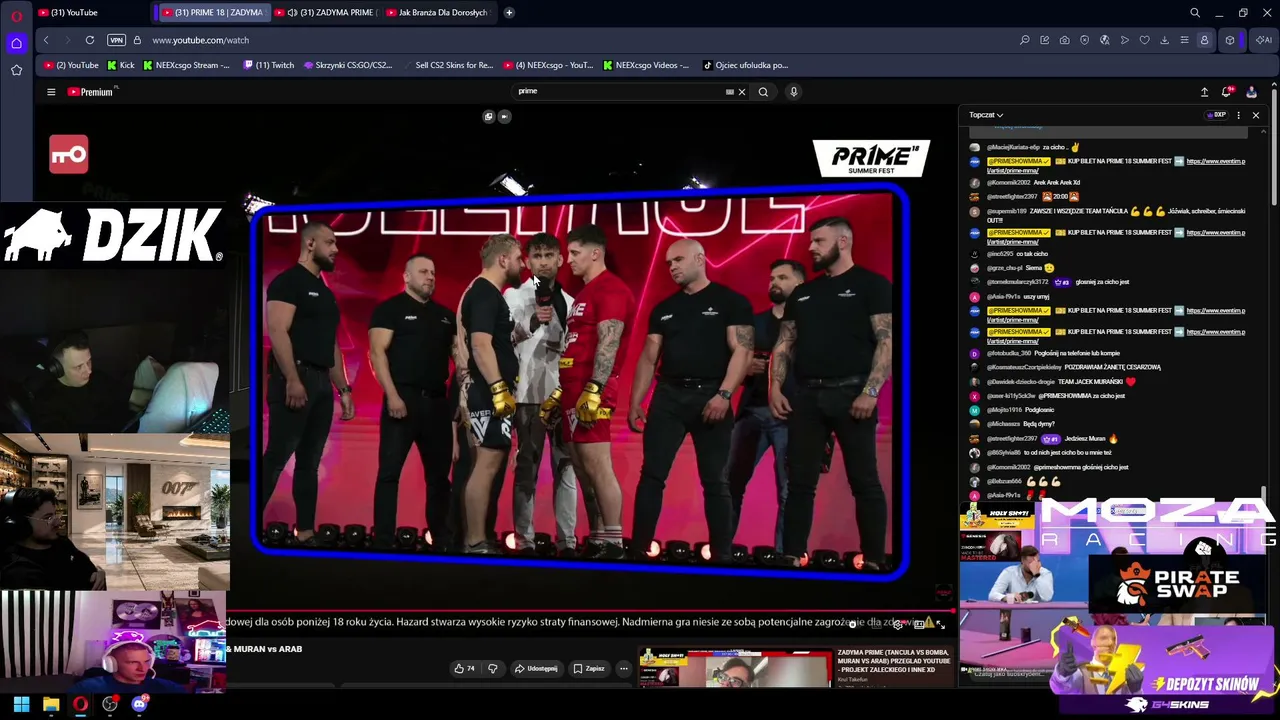
Task: Close the live chat panel
Action: (x=1256, y=115)
